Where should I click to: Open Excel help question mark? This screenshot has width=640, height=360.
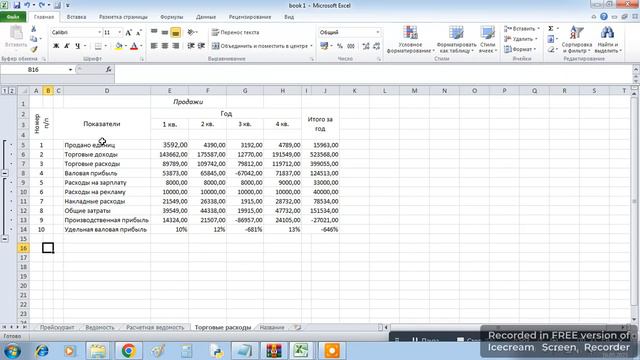pyautogui.click(x=604, y=17)
